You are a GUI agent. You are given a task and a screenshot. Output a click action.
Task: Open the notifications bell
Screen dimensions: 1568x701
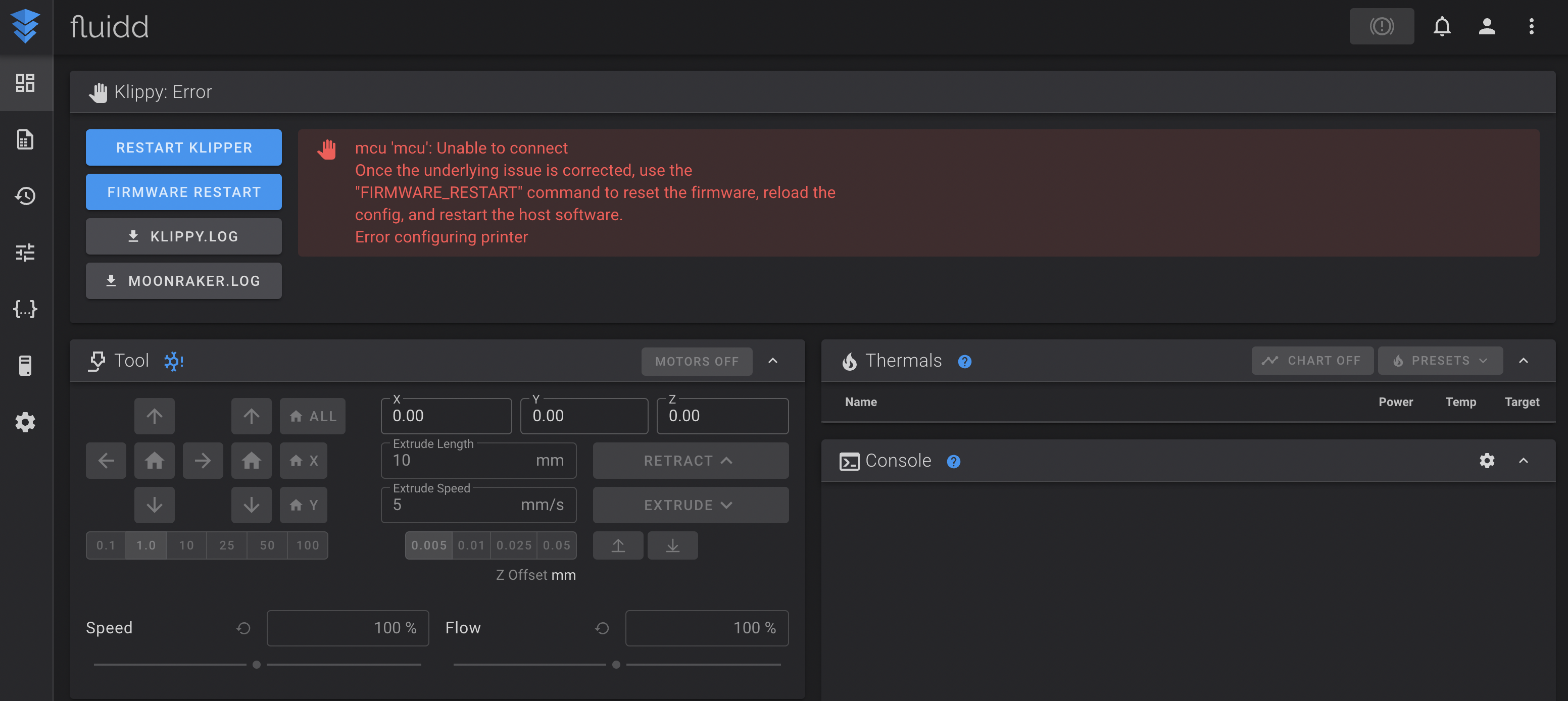point(1442,26)
